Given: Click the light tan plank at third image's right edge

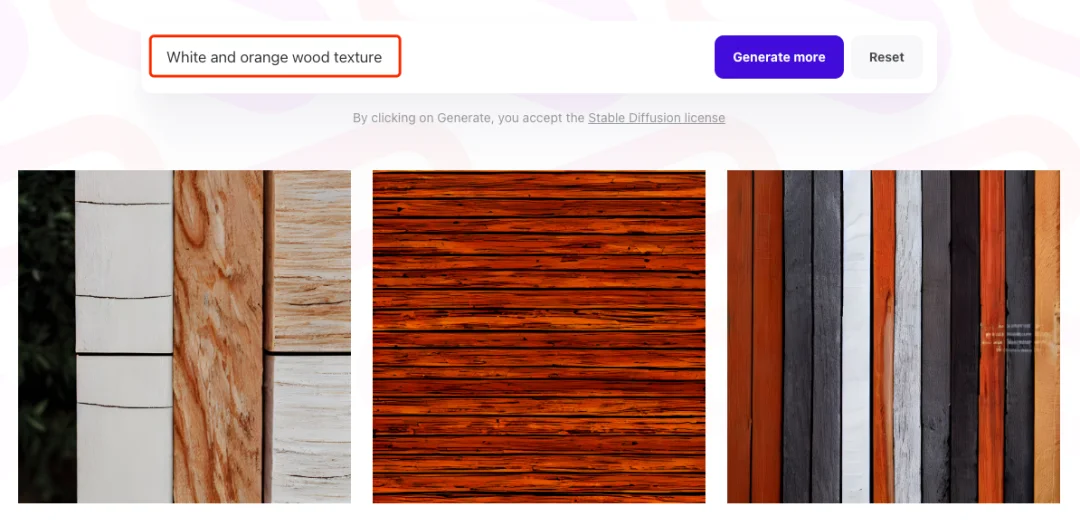Looking at the screenshot, I should click(x=1047, y=337).
